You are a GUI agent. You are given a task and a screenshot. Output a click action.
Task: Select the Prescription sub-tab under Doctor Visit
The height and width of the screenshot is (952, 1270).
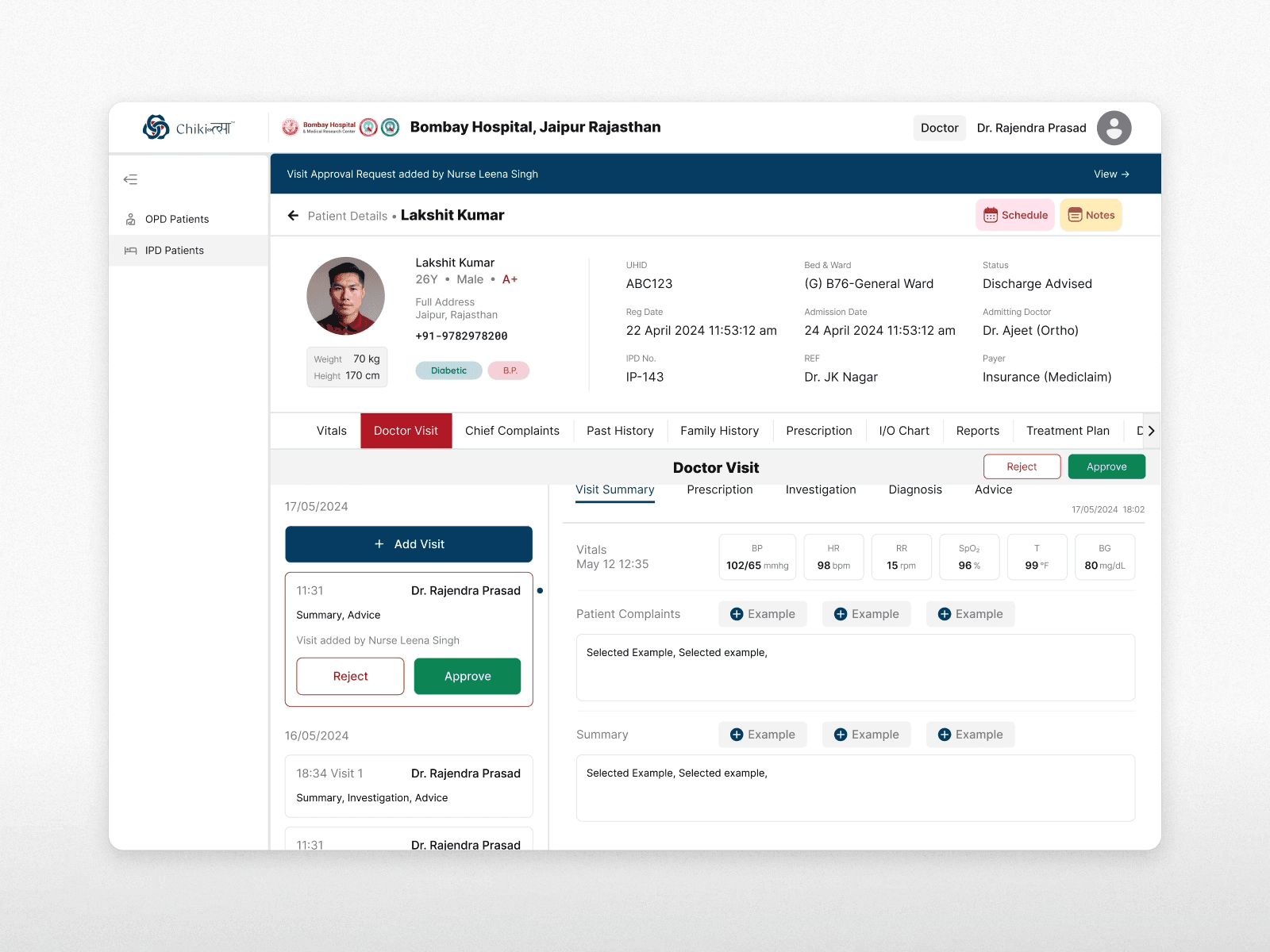point(720,489)
